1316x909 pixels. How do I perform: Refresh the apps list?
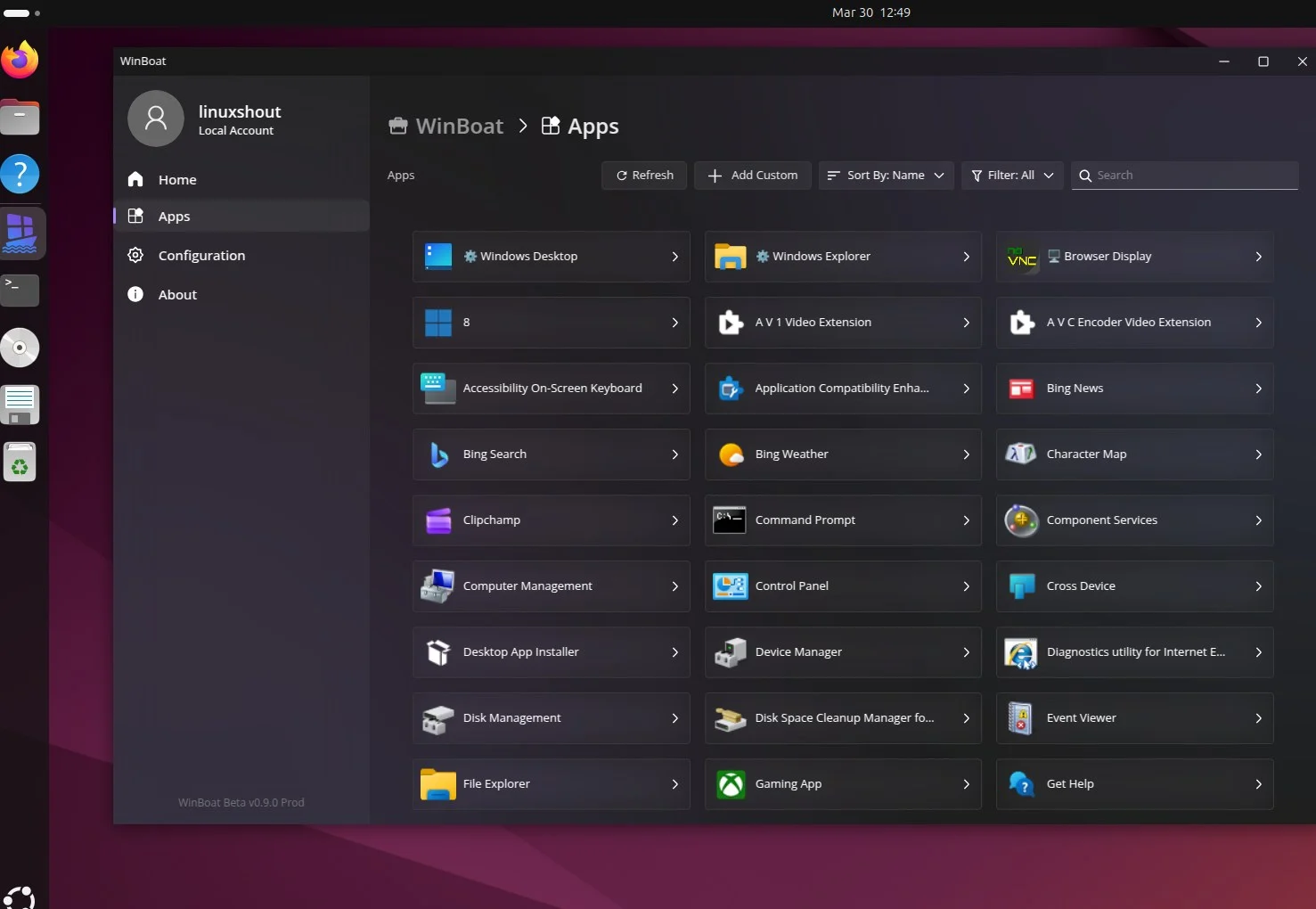[x=644, y=176]
